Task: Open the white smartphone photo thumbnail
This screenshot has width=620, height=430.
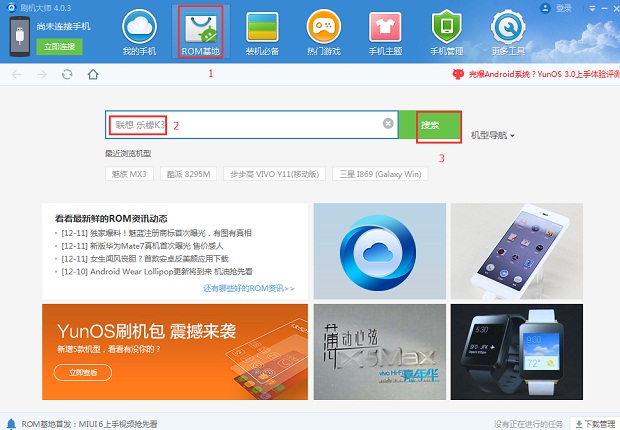Action: [516, 251]
